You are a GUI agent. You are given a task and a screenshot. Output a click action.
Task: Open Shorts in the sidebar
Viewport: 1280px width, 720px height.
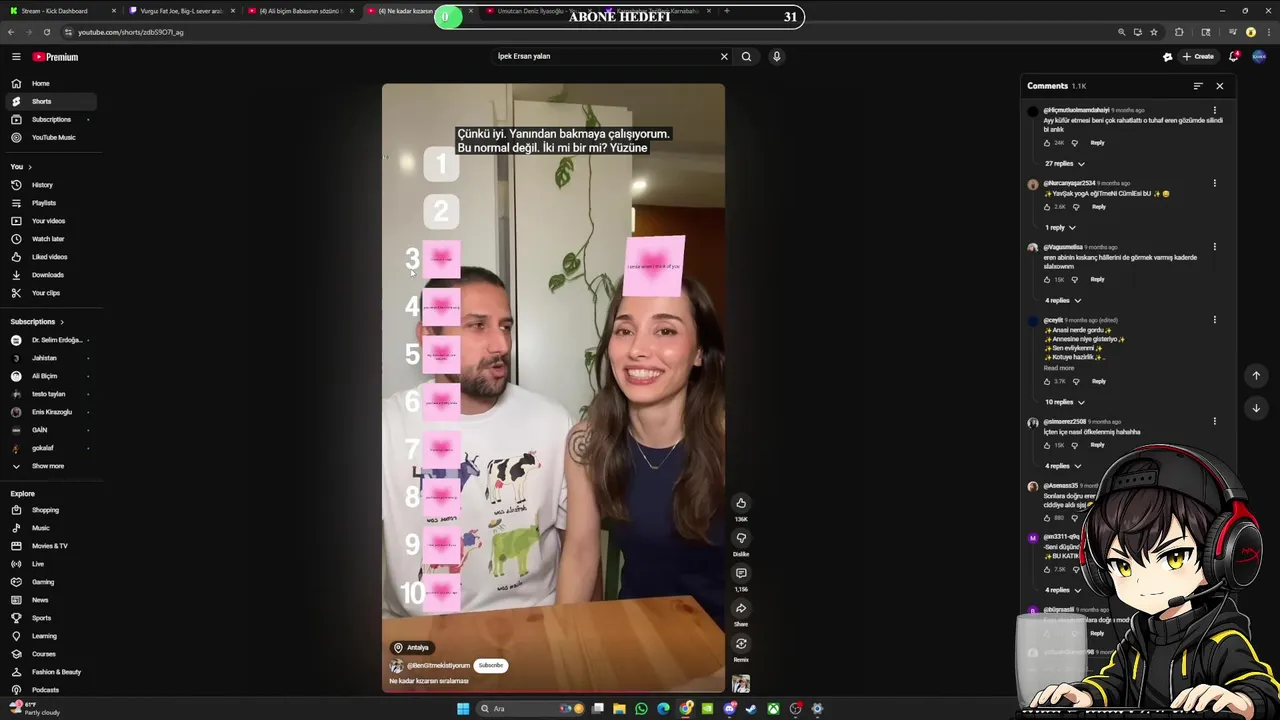[50, 101]
